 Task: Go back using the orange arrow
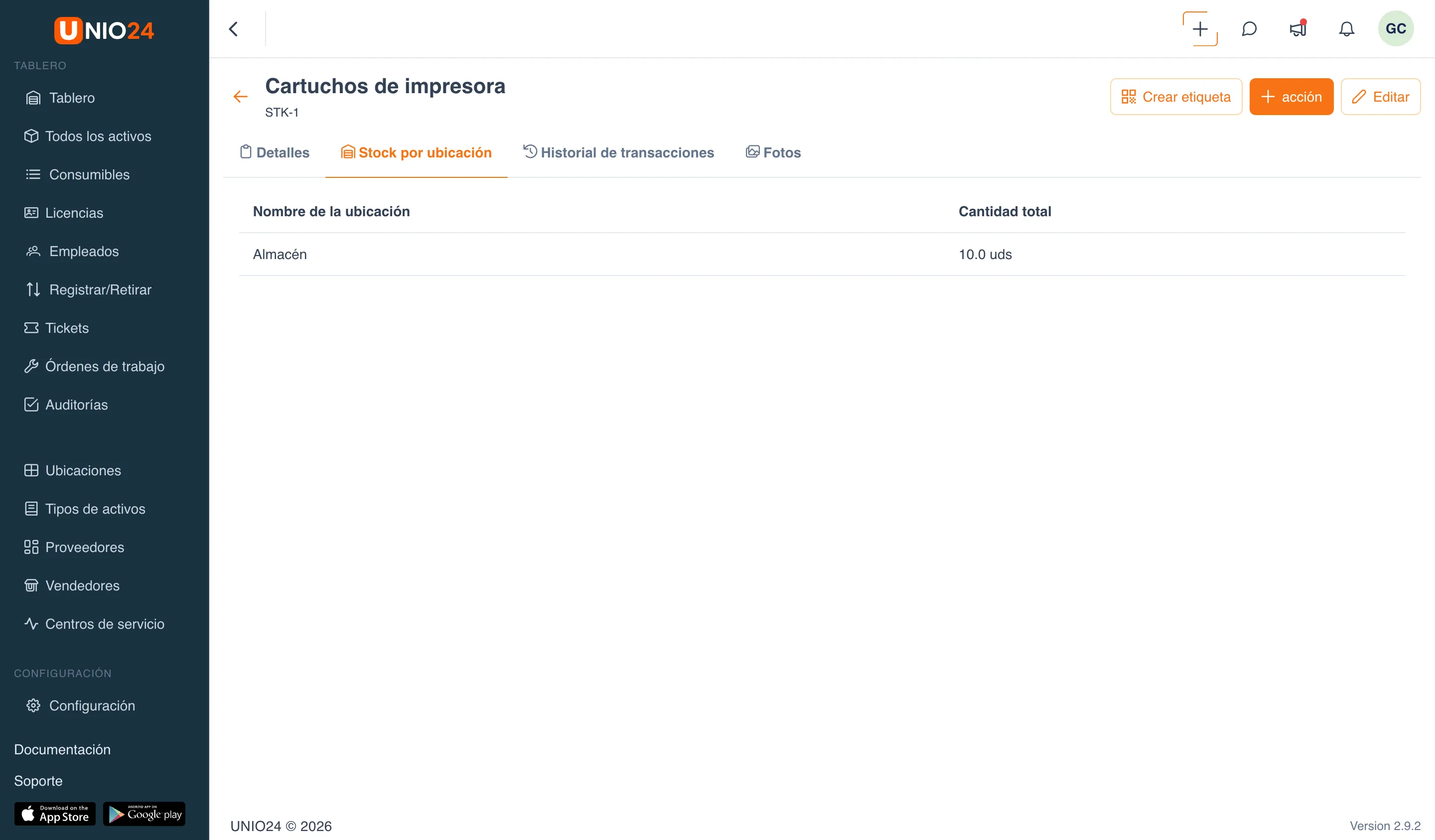240,97
